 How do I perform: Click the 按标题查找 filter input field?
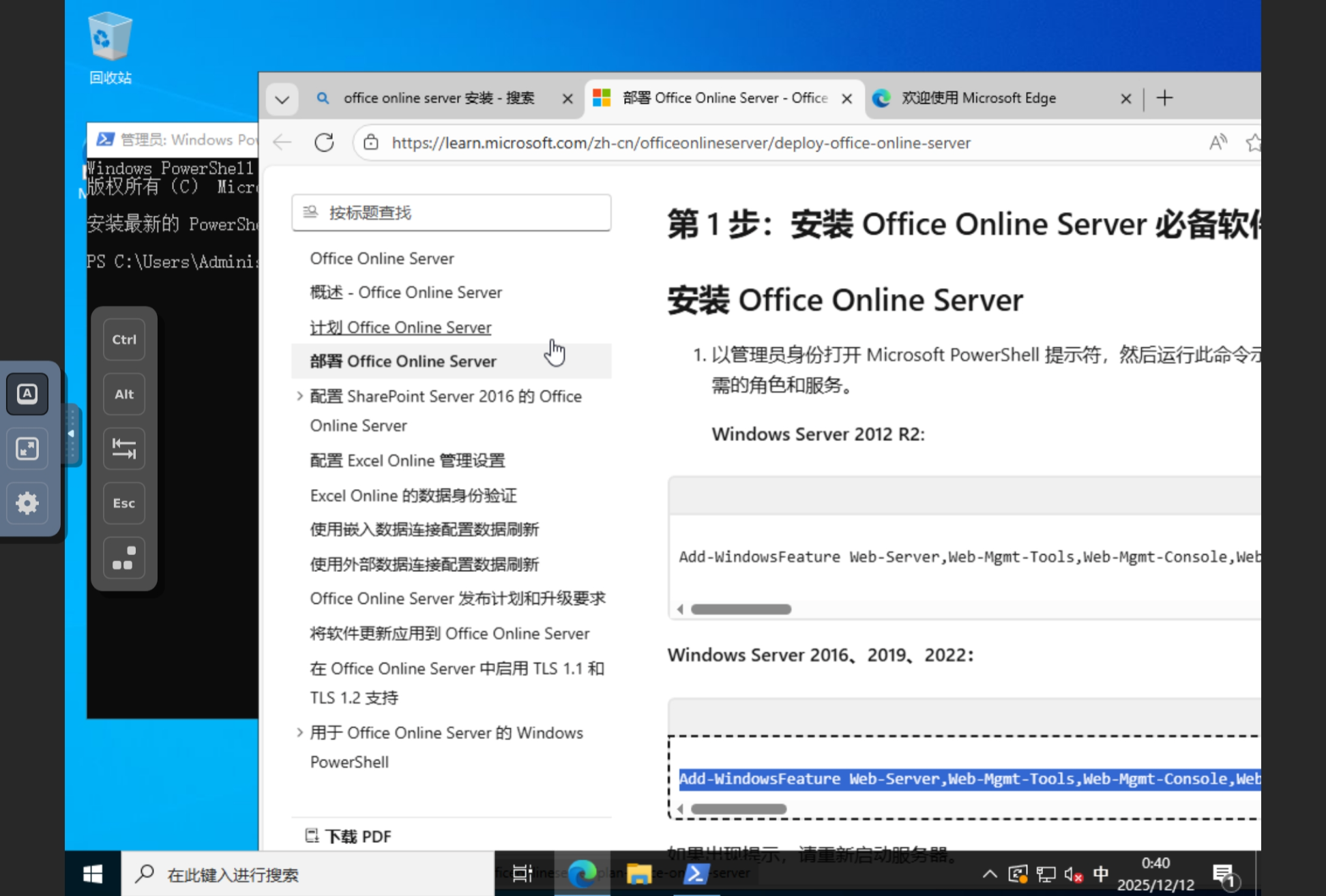451,213
